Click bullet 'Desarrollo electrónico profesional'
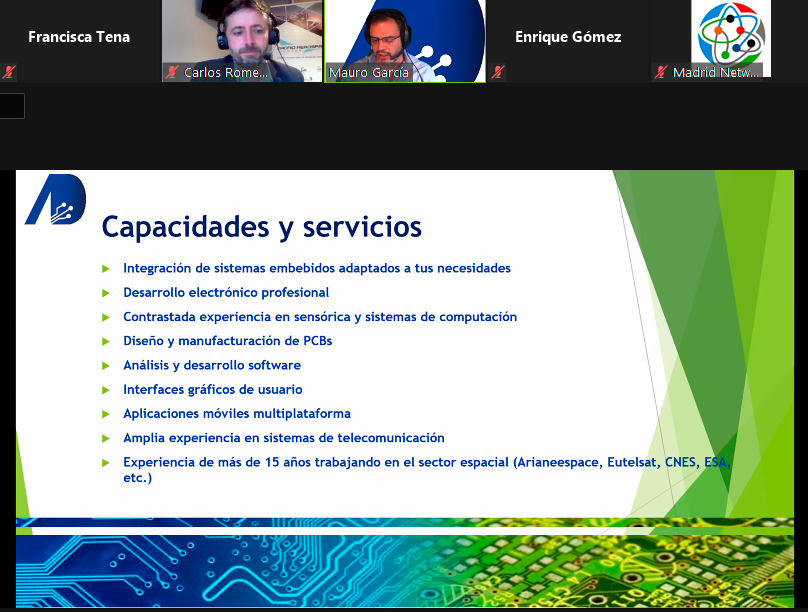Image resolution: width=808 pixels, height=612 pixels. (x=226, y=293)
